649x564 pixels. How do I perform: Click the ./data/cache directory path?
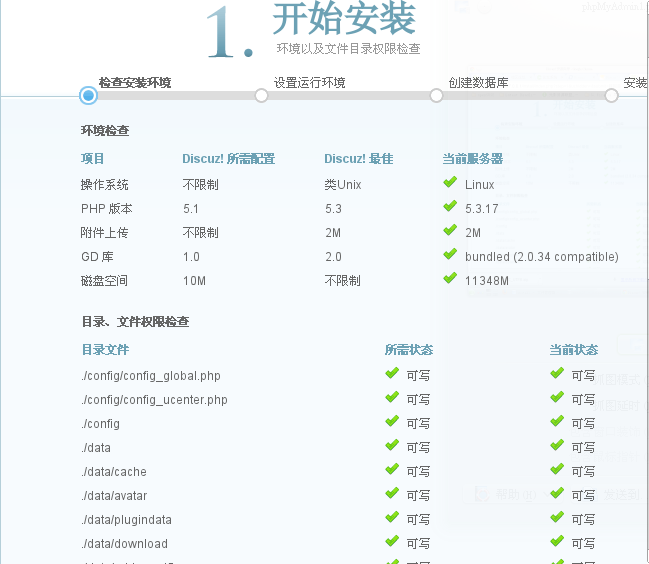pyautogui.click(x=114, y=472)
